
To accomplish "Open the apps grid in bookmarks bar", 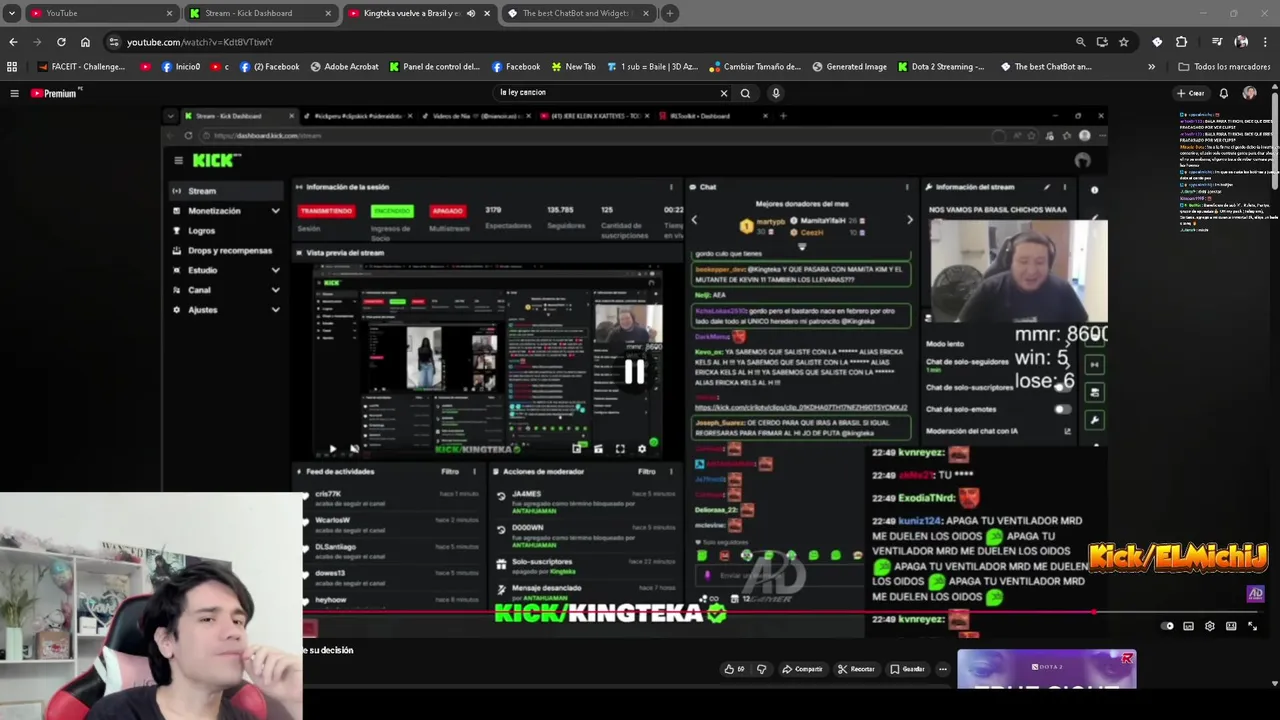I will pos(12,67).
